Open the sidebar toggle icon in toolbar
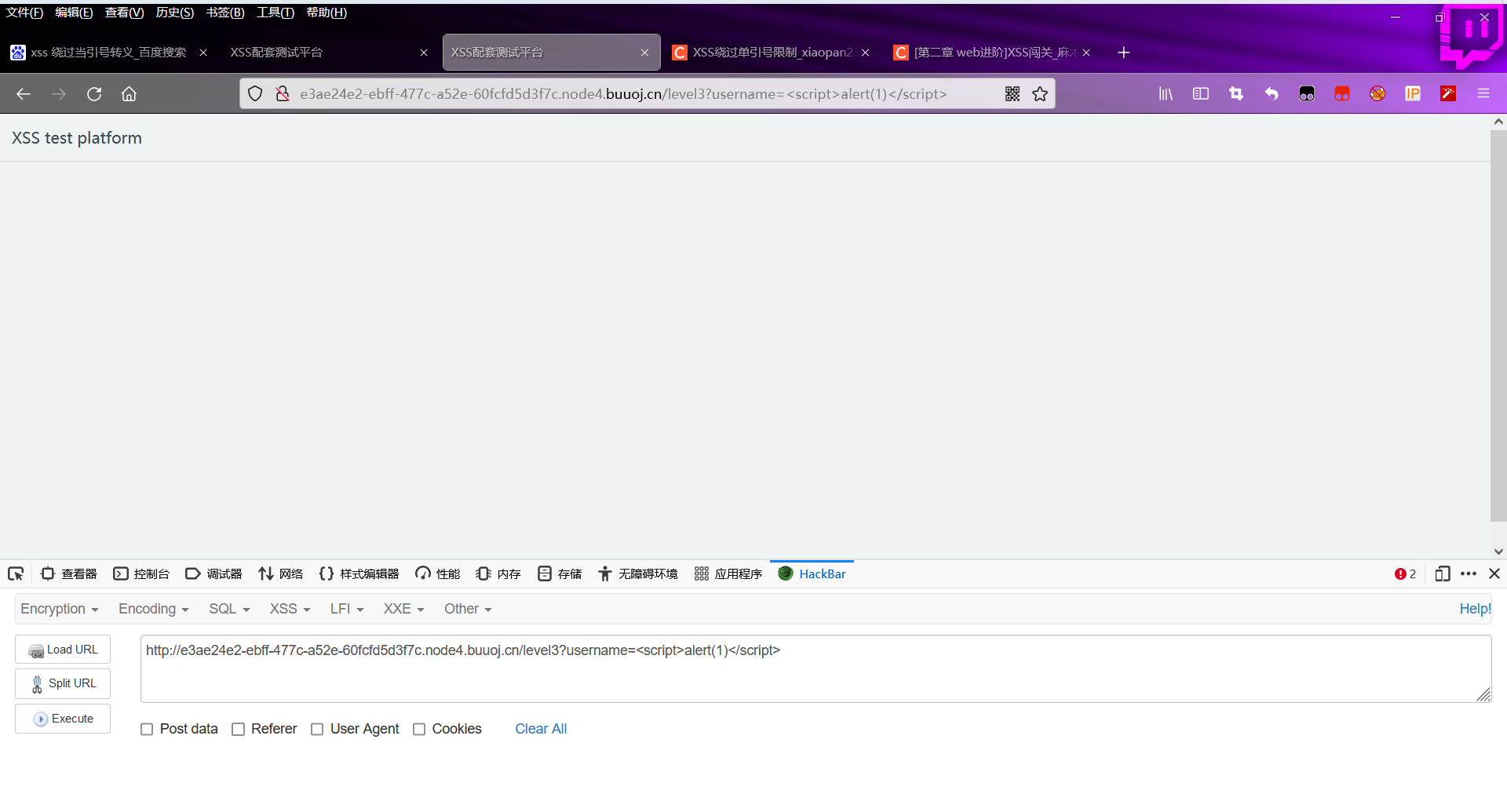The width and height of the screenshot is (1507, 812). pyautogui.click(x=1200, y=93)
